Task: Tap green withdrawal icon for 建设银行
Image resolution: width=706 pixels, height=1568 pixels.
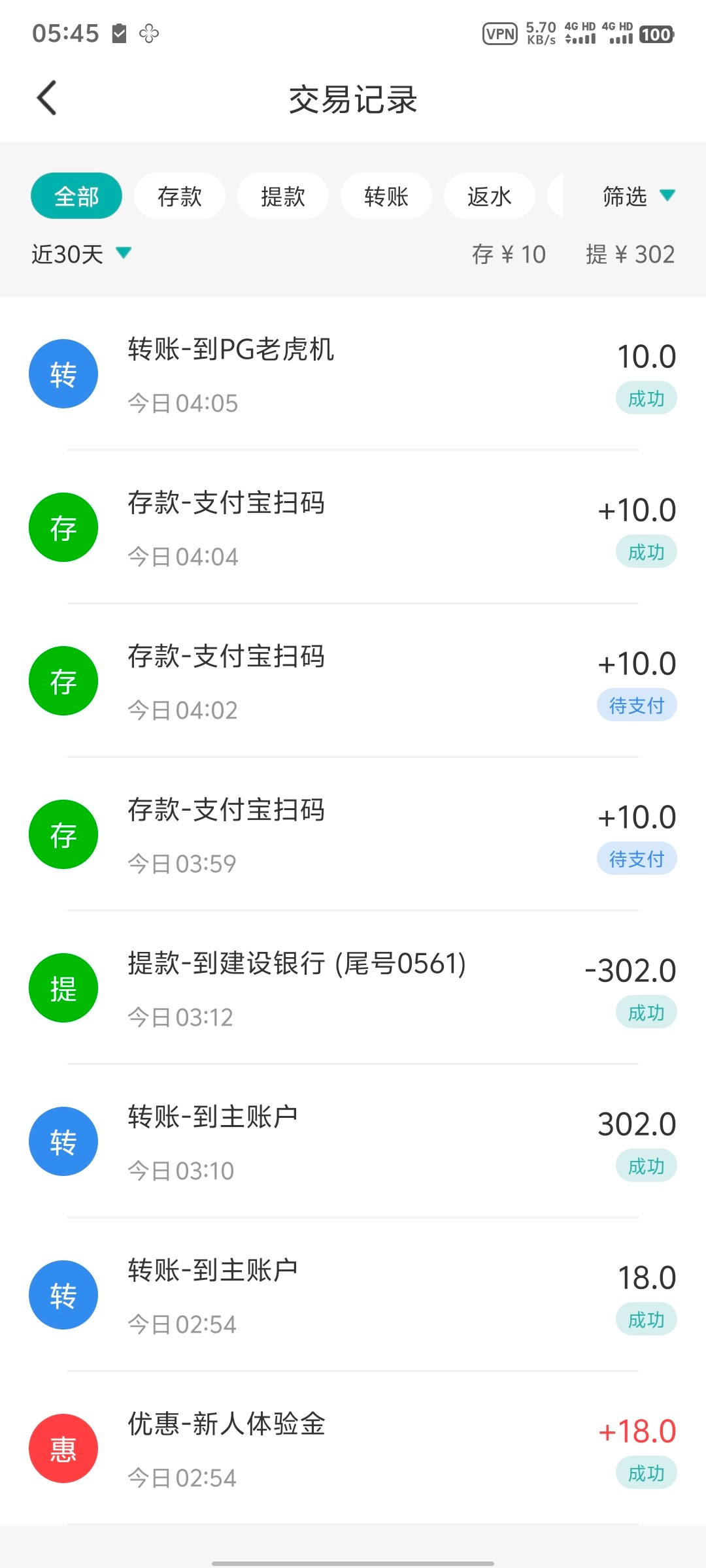Action: (63, 988)
